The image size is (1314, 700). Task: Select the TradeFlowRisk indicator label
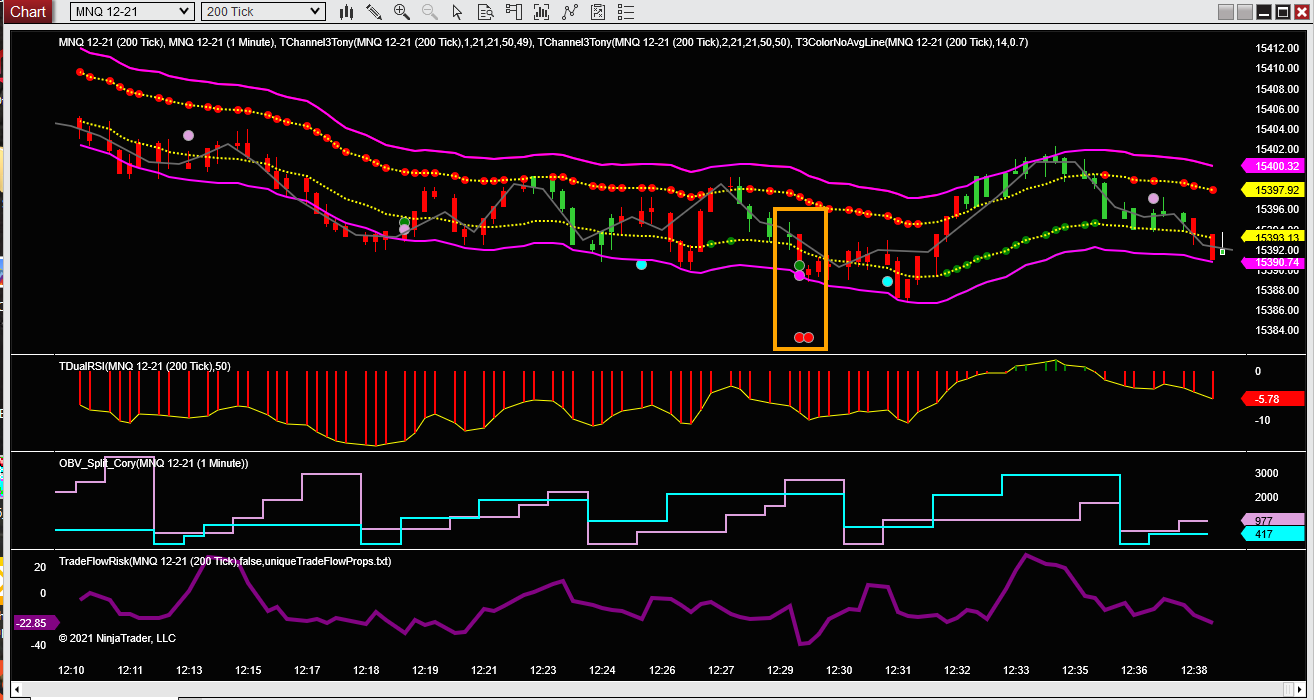[x=225, y=561]
